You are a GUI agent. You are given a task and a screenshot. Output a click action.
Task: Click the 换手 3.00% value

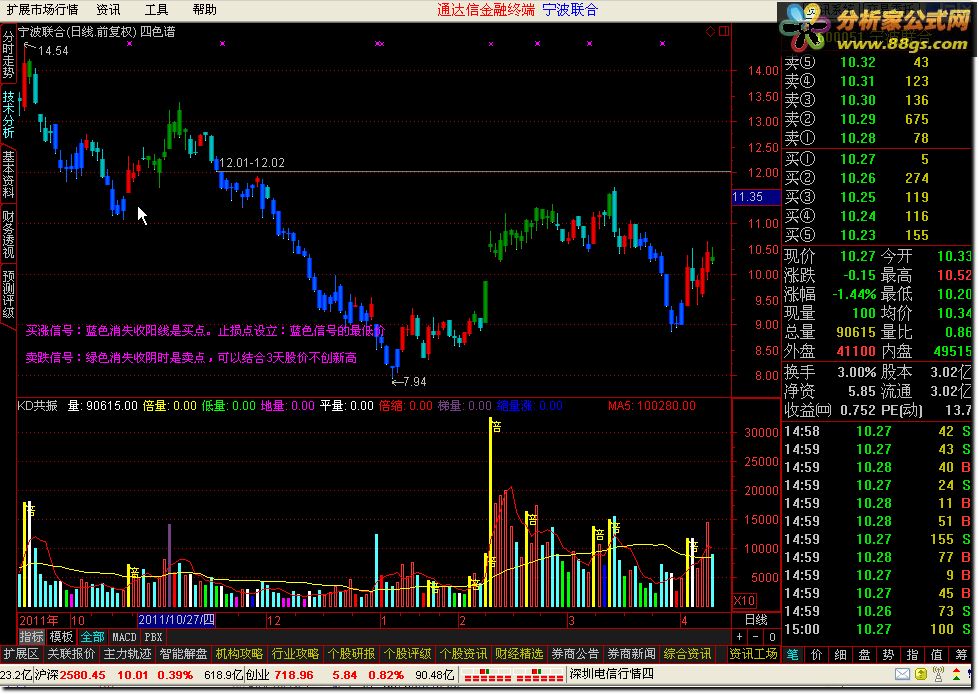(856, 373)
